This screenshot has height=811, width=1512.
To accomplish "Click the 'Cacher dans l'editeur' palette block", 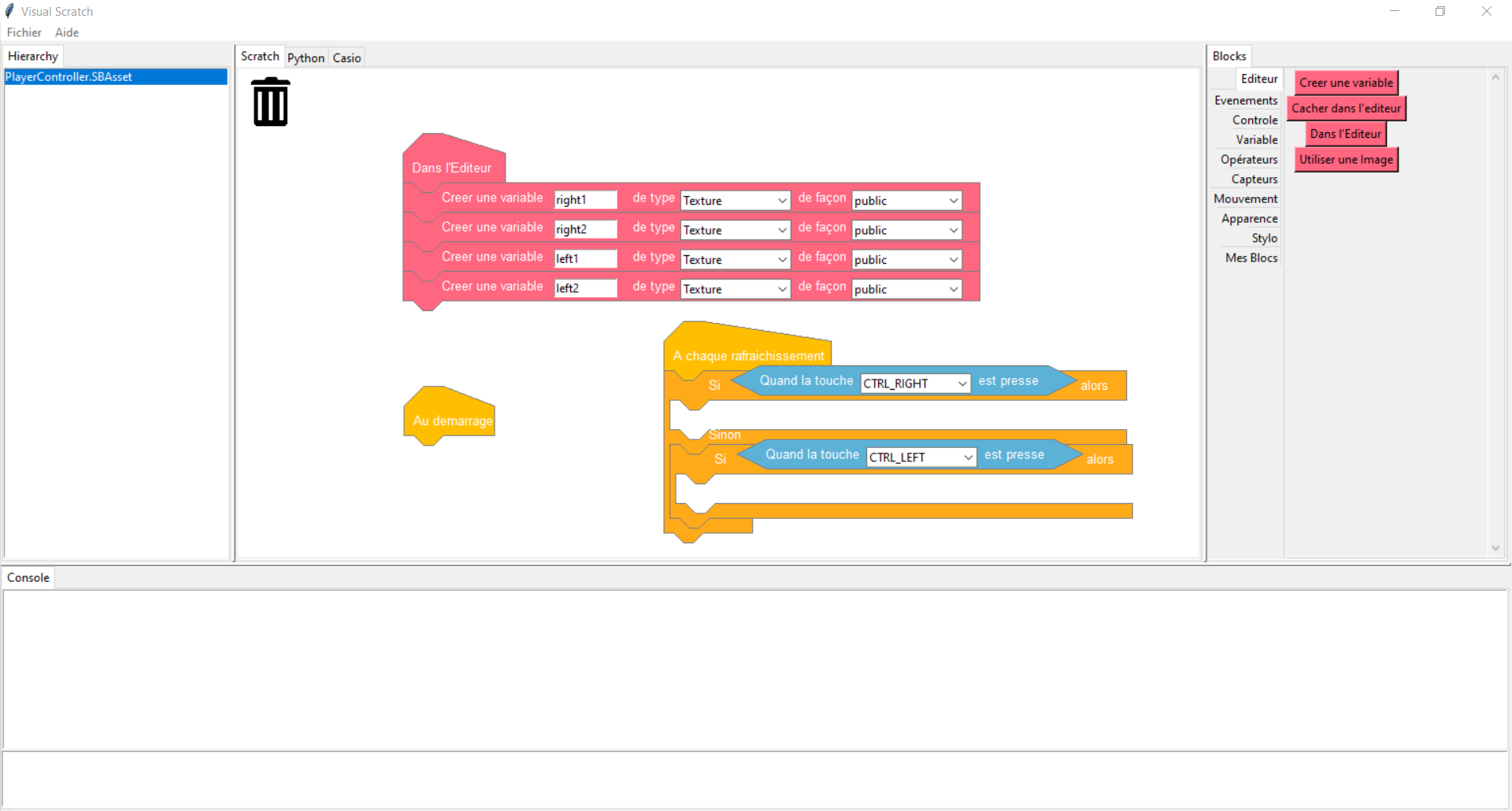I will [x=1346, y=109].
